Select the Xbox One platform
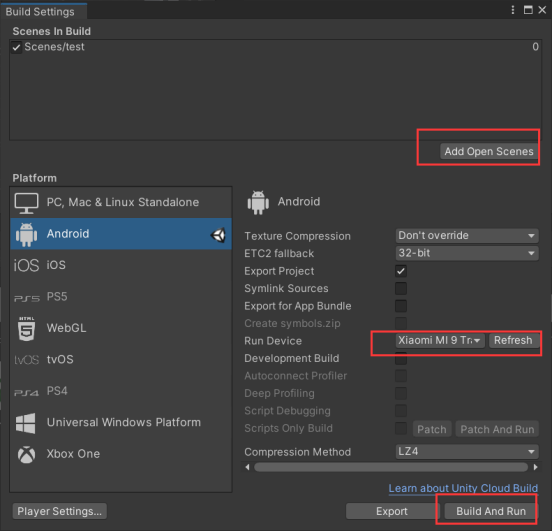 pos(121,454)
